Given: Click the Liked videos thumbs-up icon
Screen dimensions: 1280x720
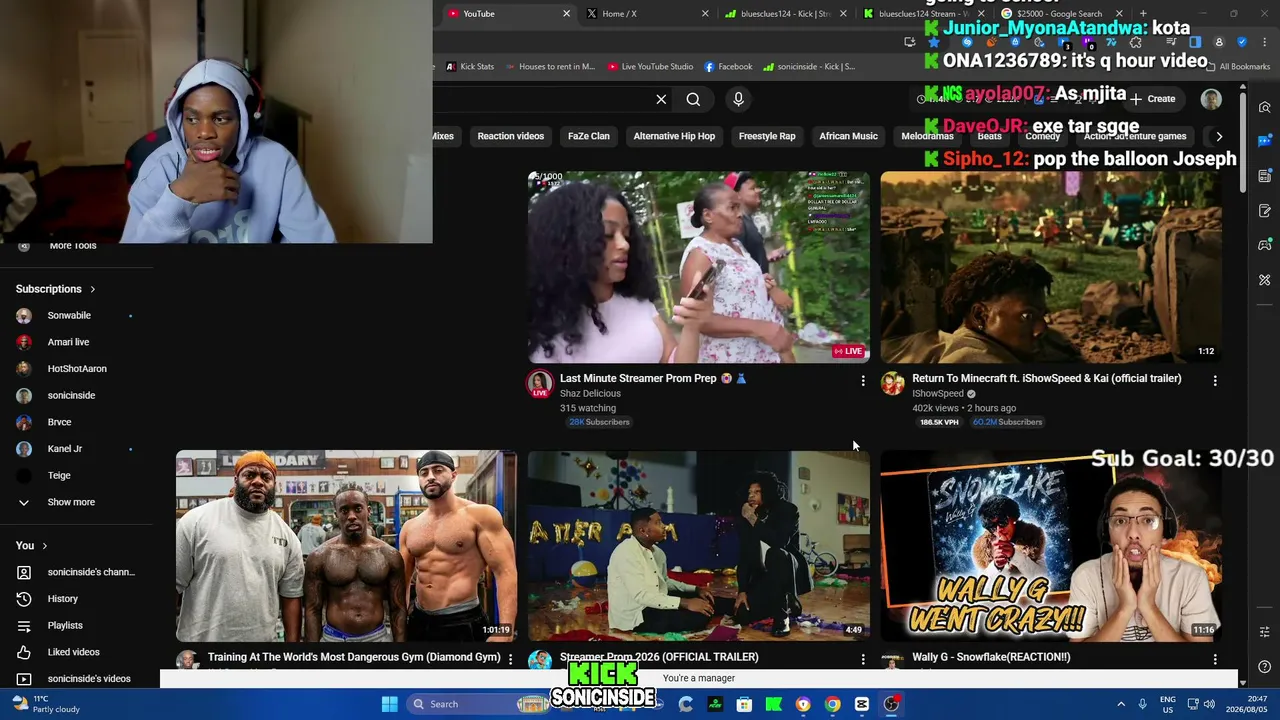Looking at the screenshot, I should point(24,652).
